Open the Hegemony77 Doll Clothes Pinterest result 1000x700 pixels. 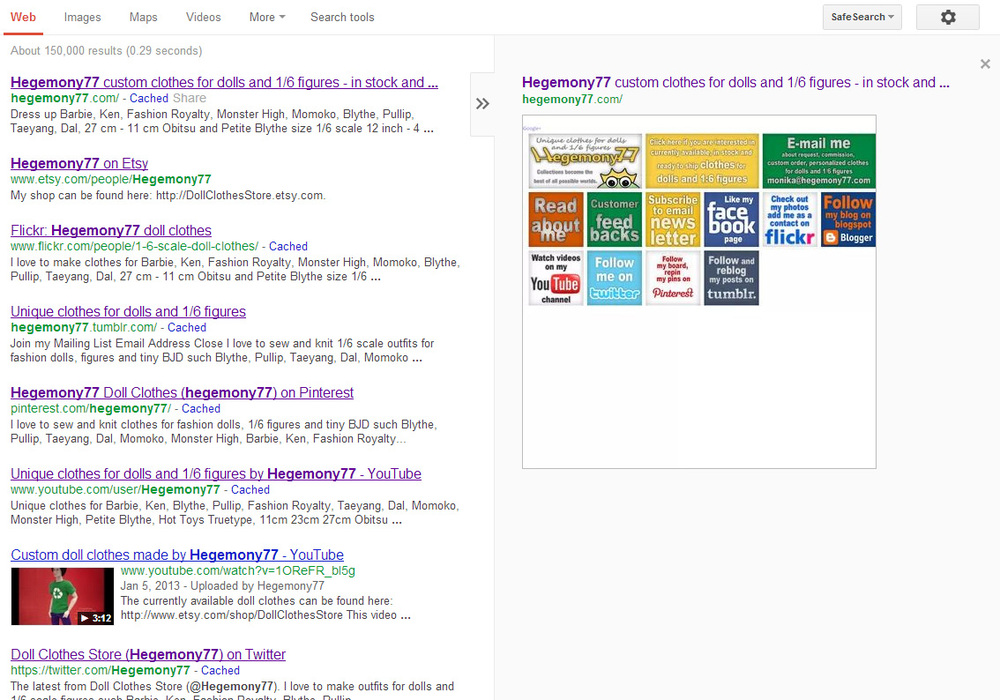(182, 392)
